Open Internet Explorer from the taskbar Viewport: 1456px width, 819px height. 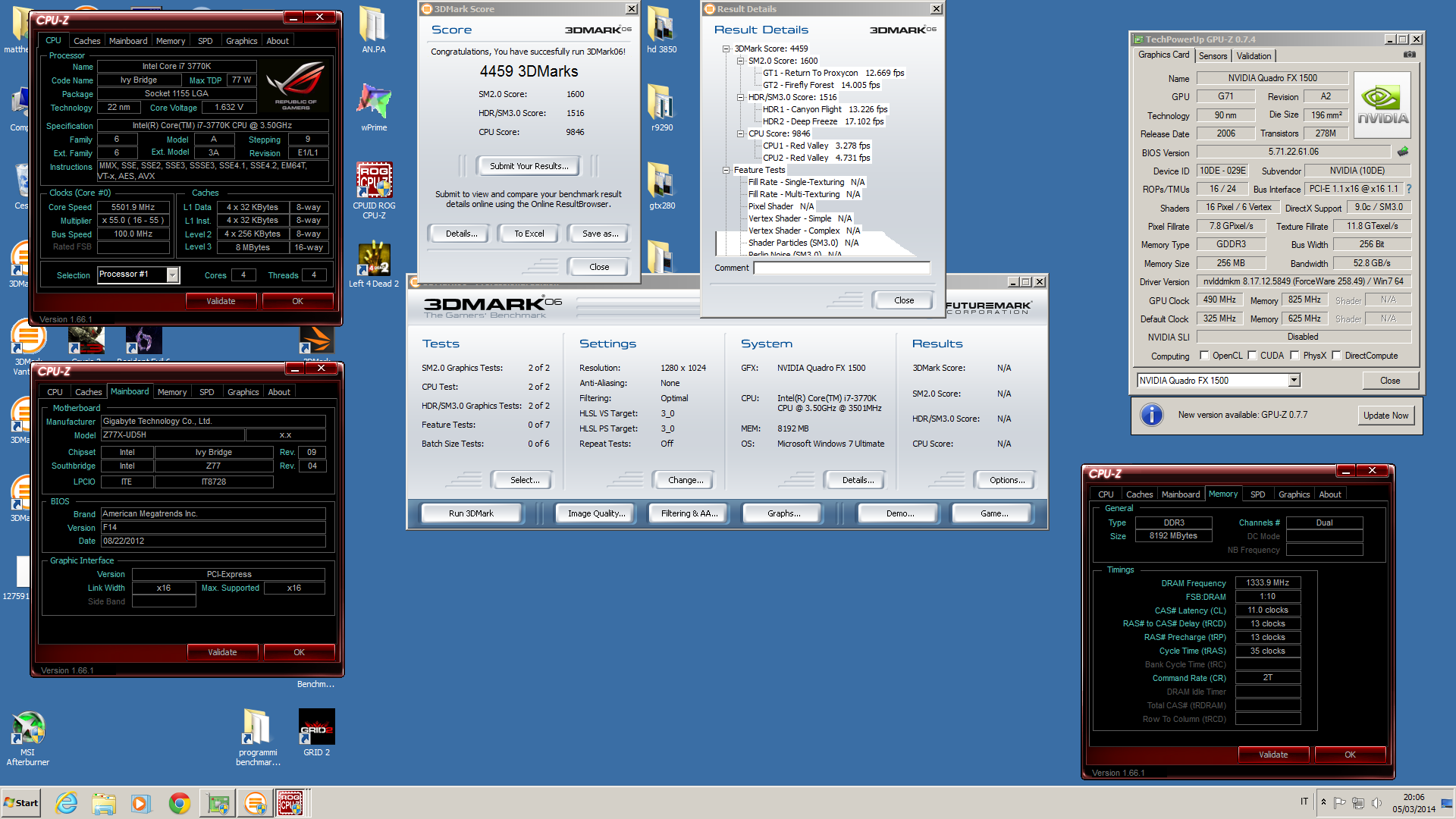click(x=67, y=803)
